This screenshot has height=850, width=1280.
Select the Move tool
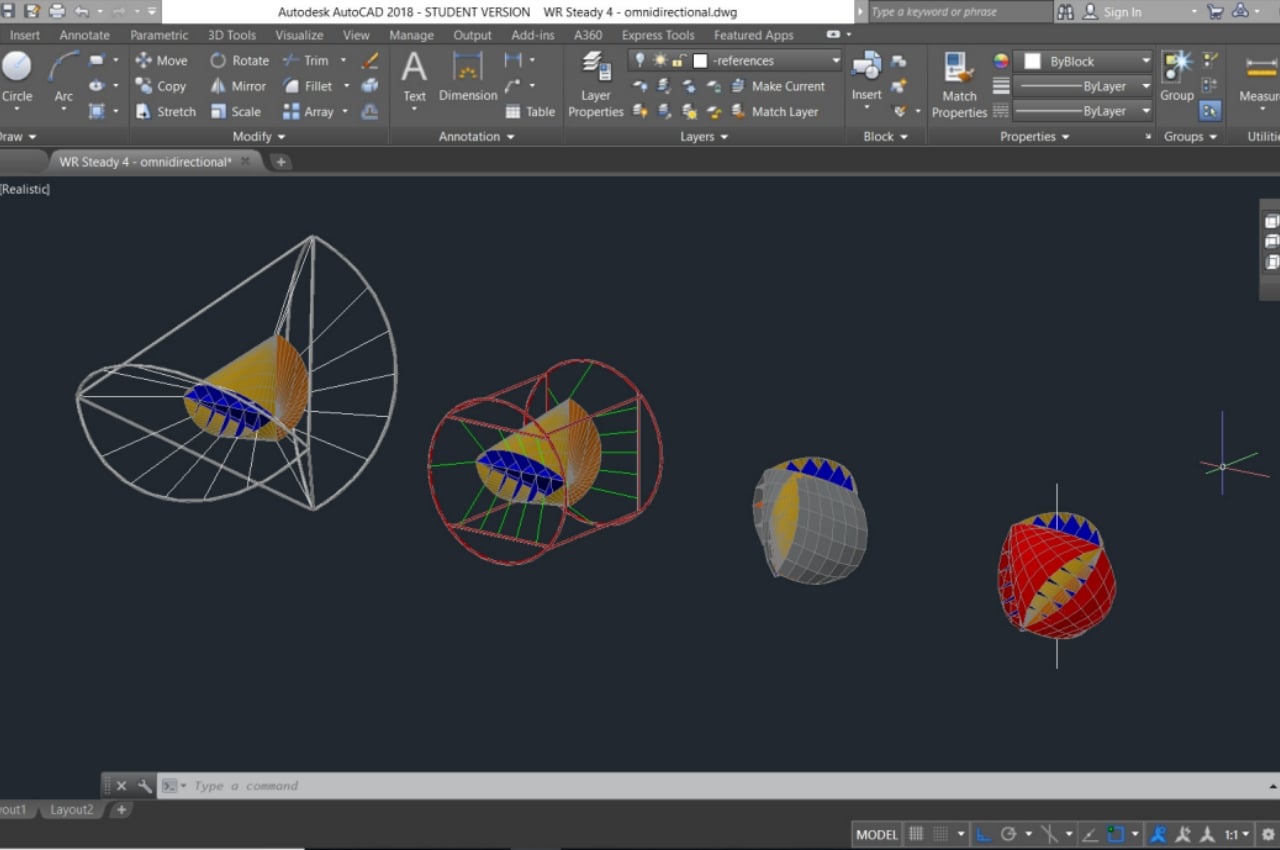click(161, 60)
